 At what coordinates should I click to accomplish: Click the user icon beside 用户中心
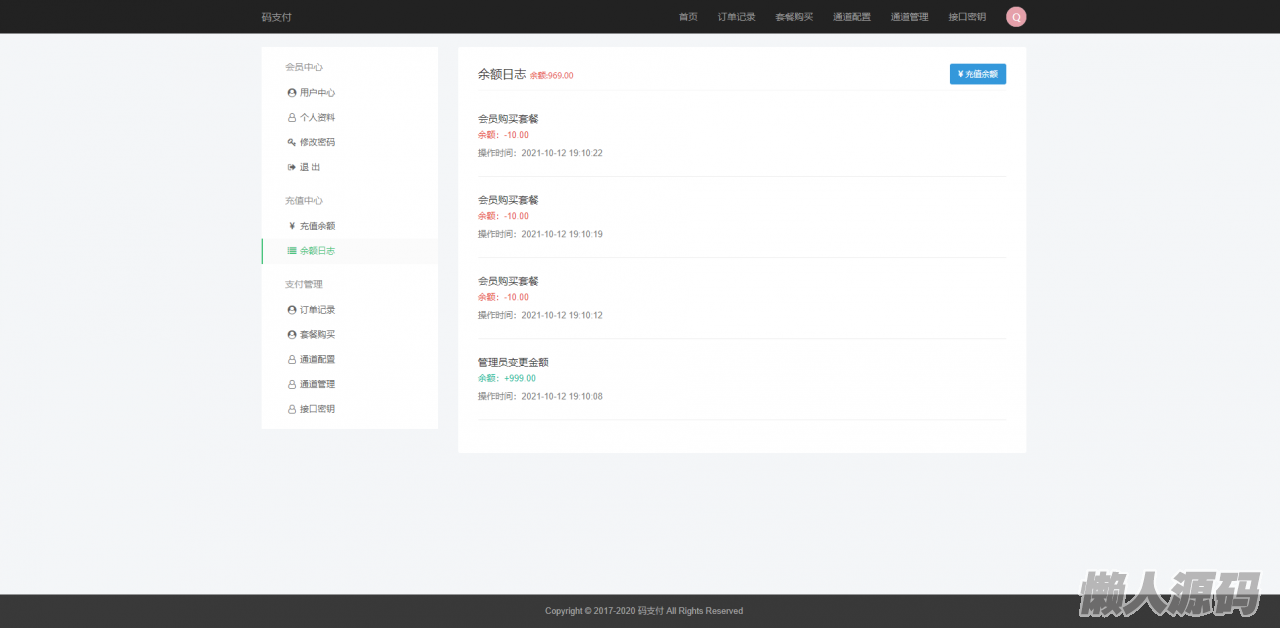[292, 93]
